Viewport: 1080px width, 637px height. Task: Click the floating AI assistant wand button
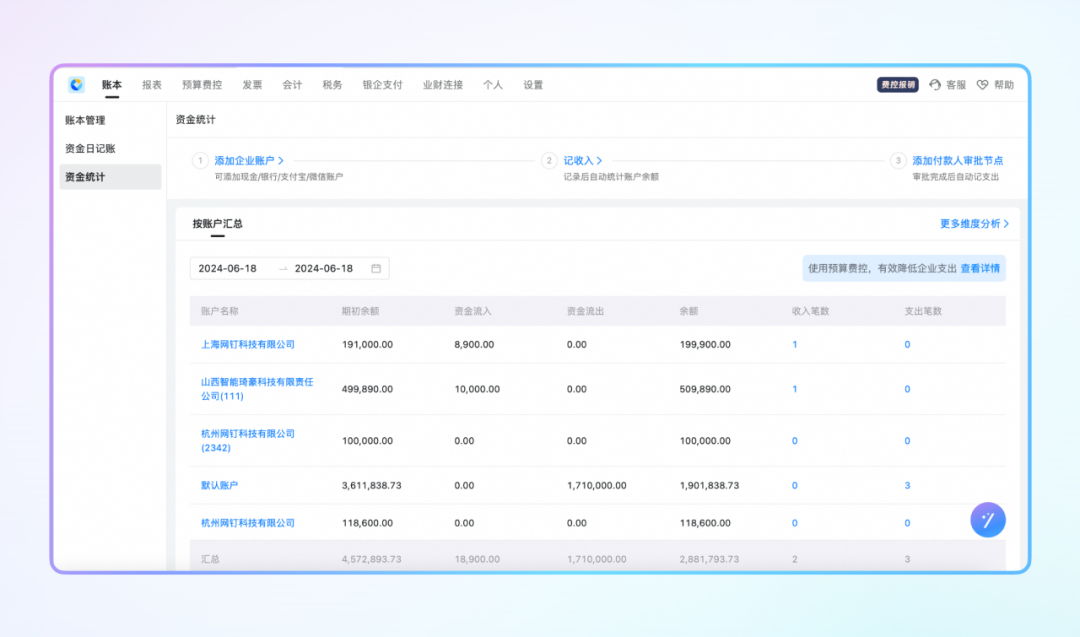coord(988,519)
